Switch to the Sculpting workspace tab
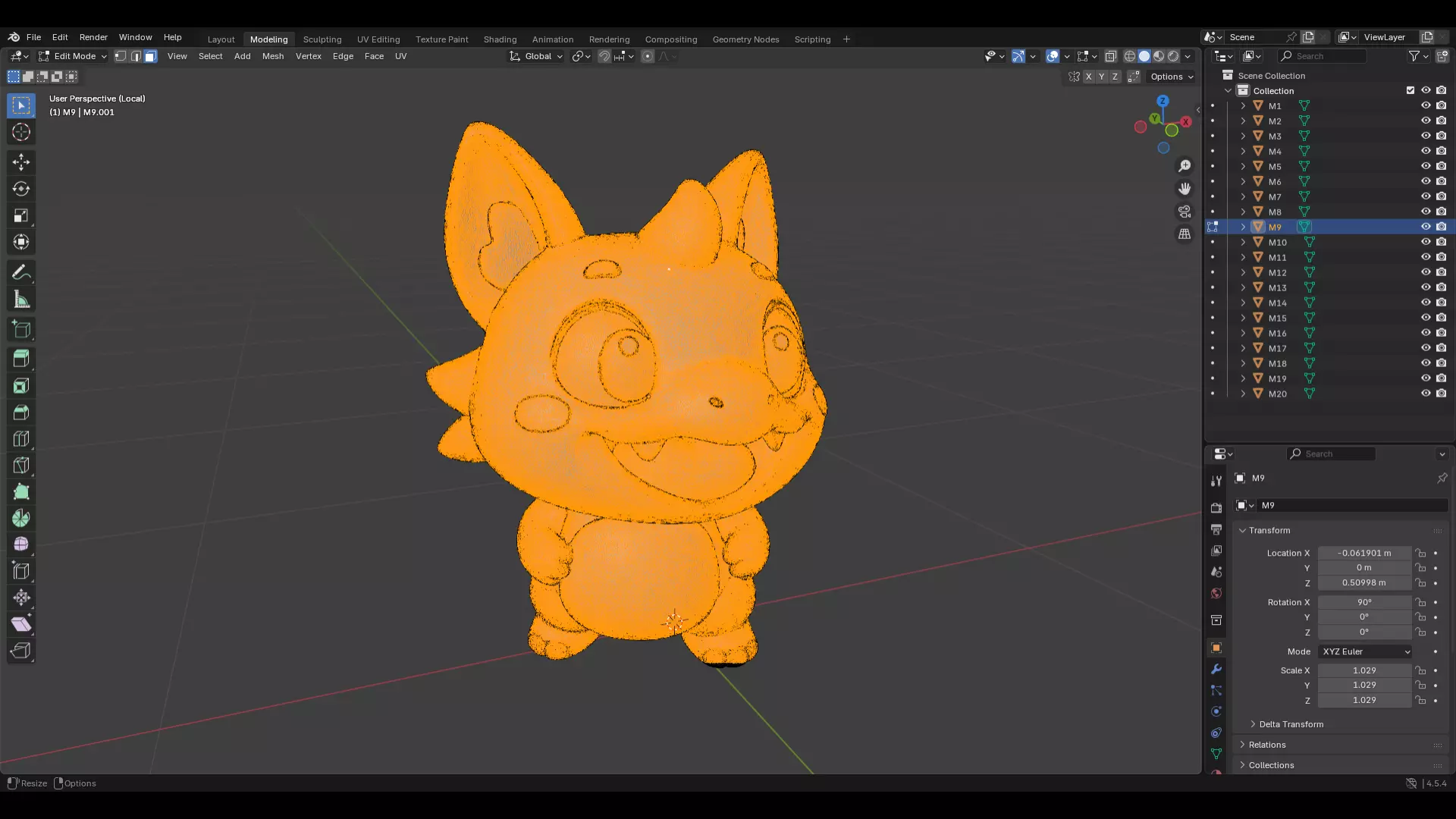 pyautogui.click(x=322, y=39)
